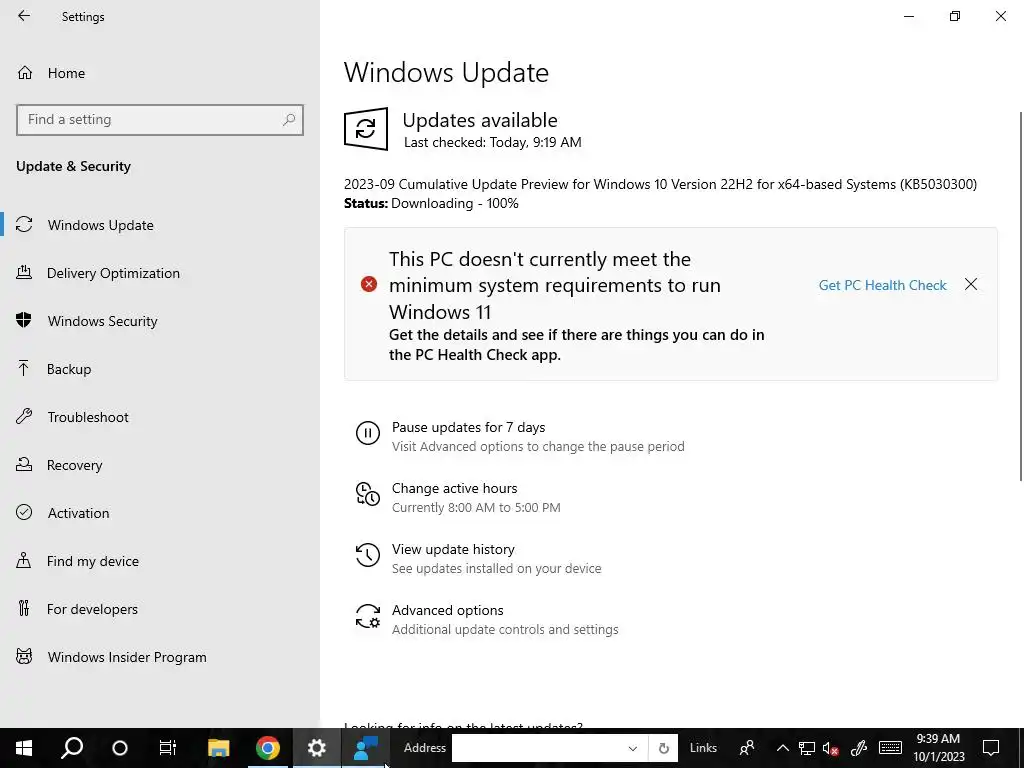Click the Windows Insider cat icon
This screenshot has height=768, width=1024.
pos(24,656)
